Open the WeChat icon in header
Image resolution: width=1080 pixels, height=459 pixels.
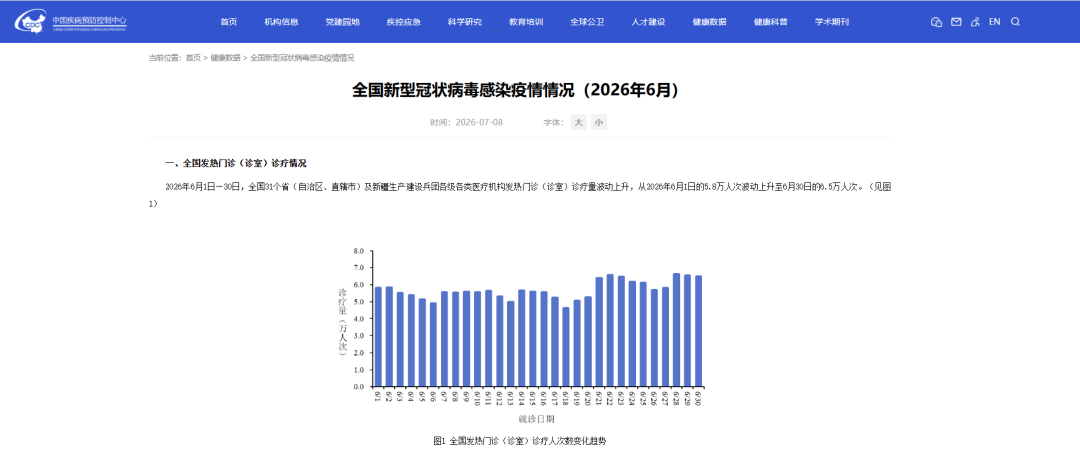[936, 22]
